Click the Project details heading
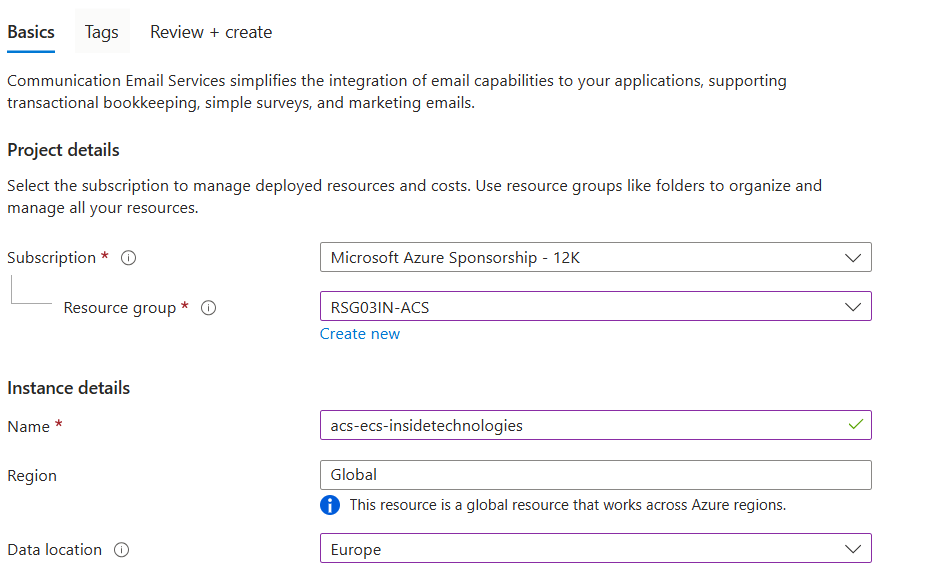 click(63, 150)
